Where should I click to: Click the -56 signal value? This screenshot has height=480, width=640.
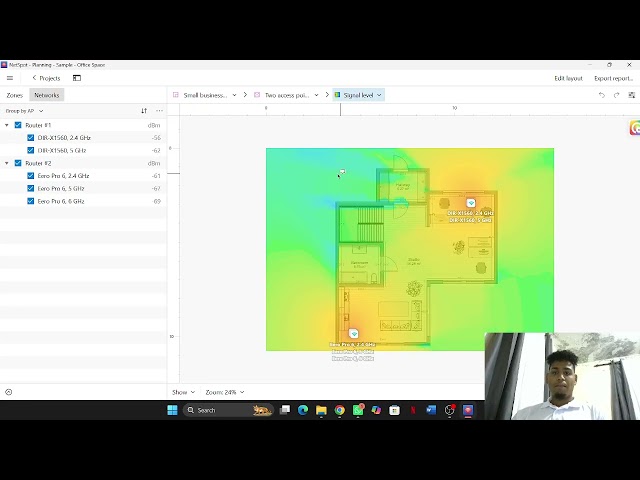[x=156, y=138]
